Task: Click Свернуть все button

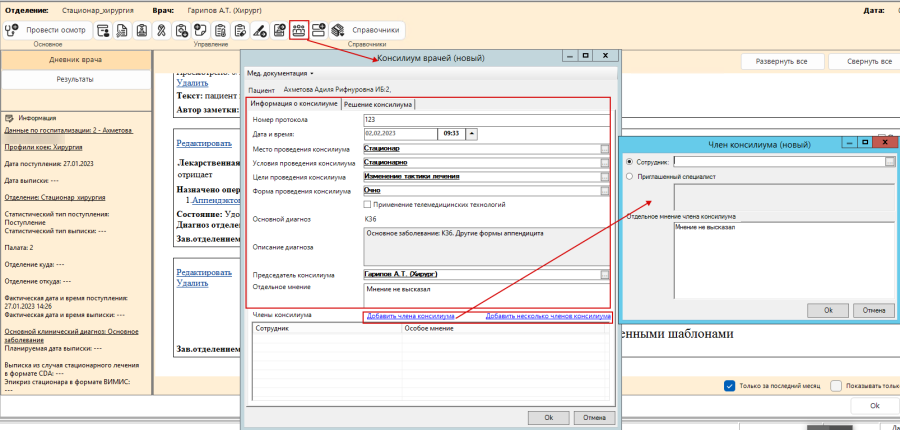Action: pos(867,61)
